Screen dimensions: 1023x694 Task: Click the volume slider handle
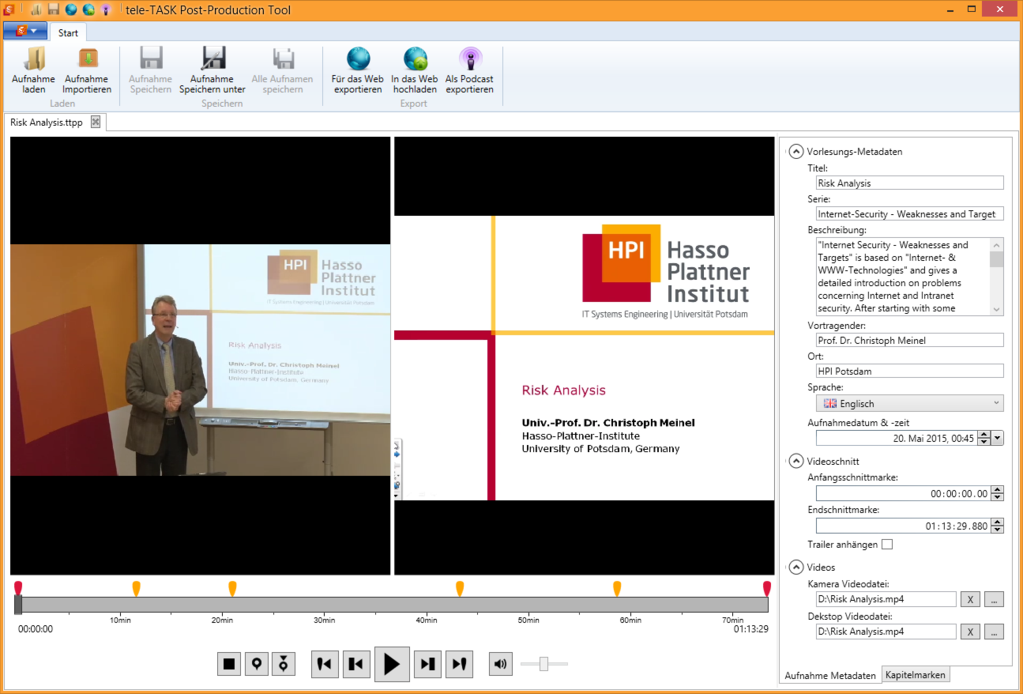[x=543, y=663]
